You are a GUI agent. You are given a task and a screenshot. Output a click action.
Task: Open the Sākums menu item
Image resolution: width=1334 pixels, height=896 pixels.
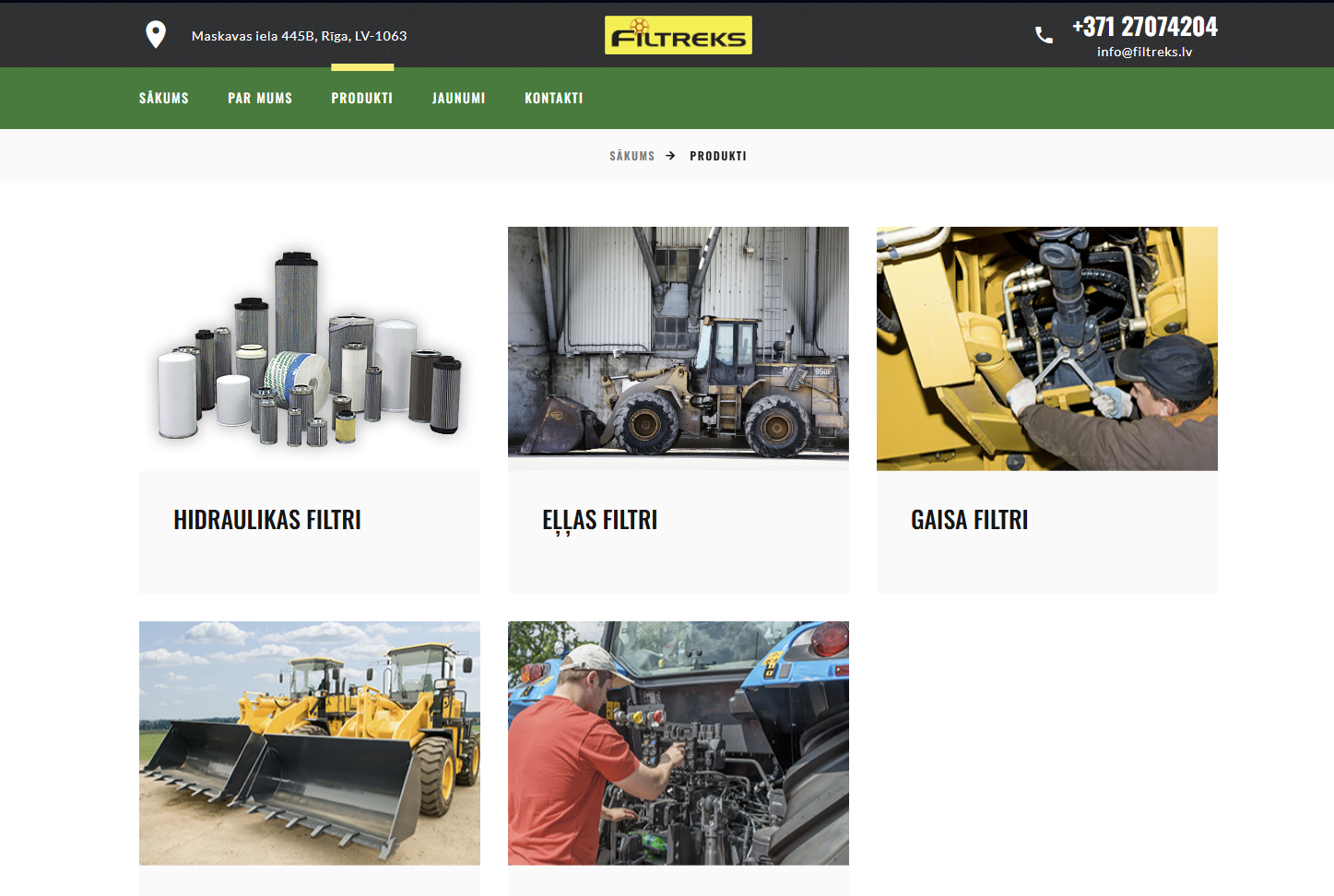pos(164,98)
